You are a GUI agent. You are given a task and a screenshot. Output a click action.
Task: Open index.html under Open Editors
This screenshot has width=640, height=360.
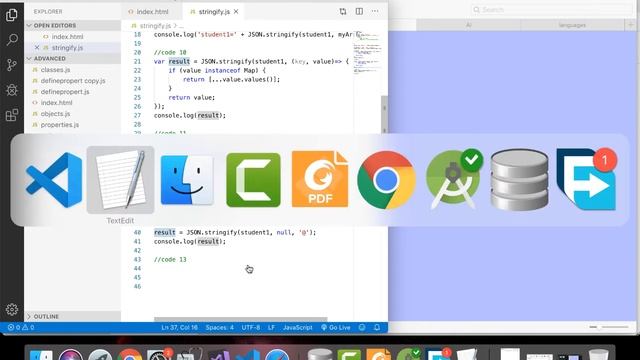pos(67,37)
